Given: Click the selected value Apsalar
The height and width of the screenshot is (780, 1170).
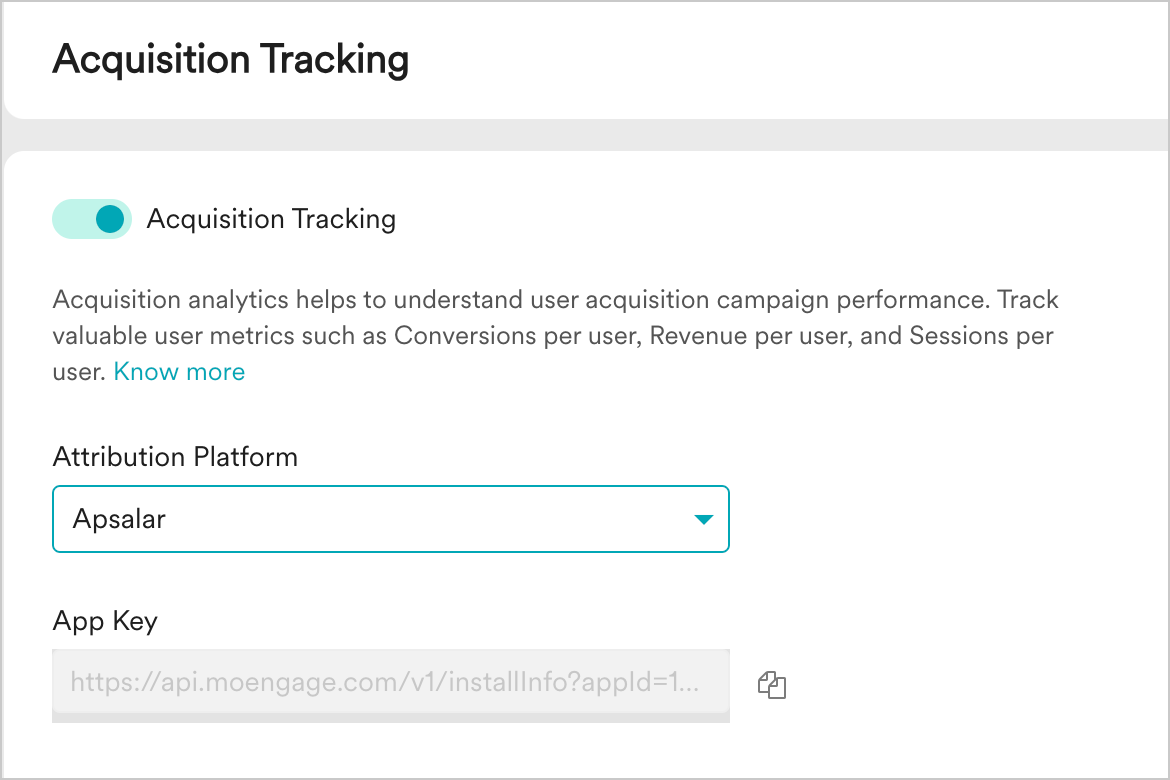Looking at the screenshot, I should [119, 520].
